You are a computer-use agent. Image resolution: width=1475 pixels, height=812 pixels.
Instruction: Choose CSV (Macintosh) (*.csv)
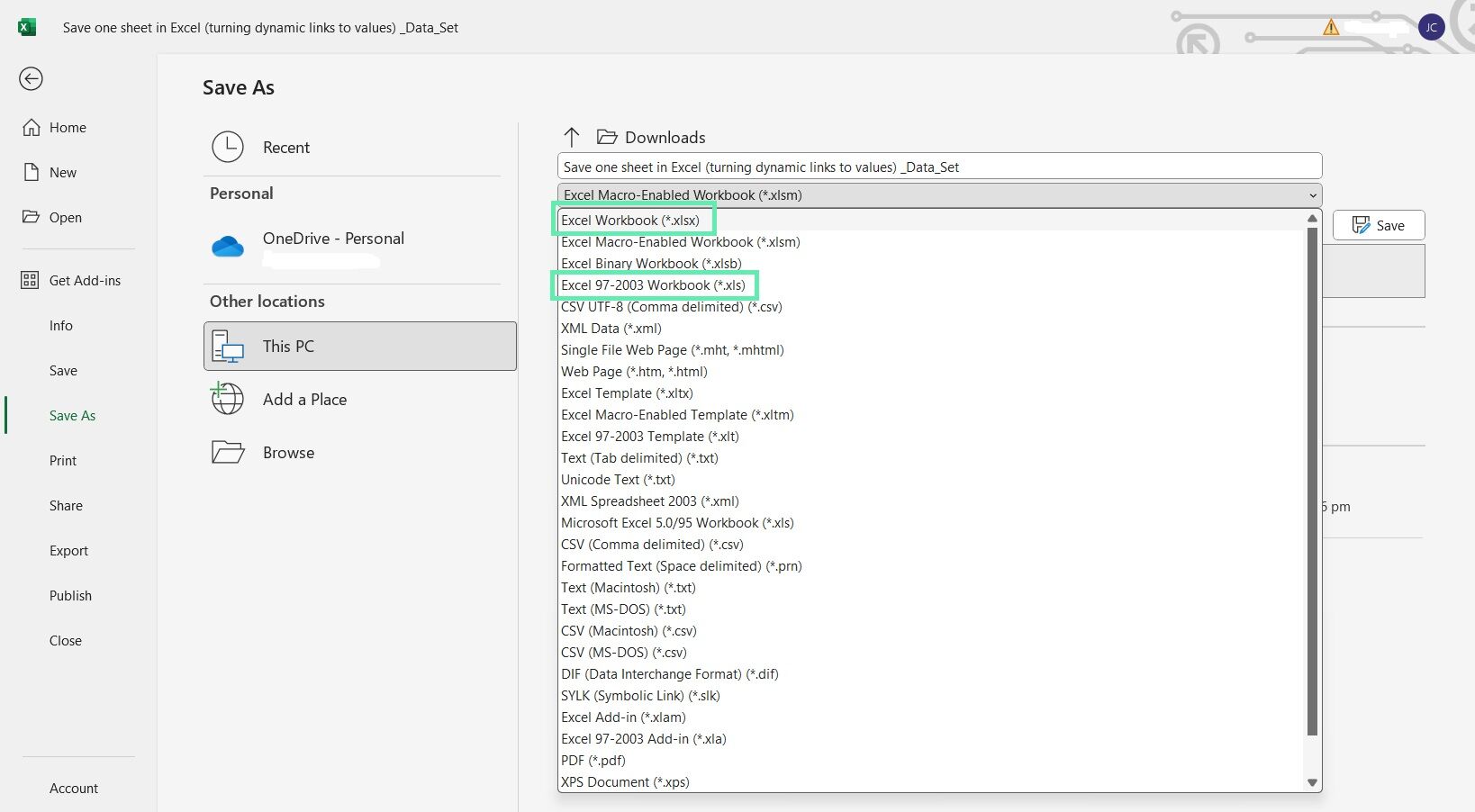(x=931, y=630)
